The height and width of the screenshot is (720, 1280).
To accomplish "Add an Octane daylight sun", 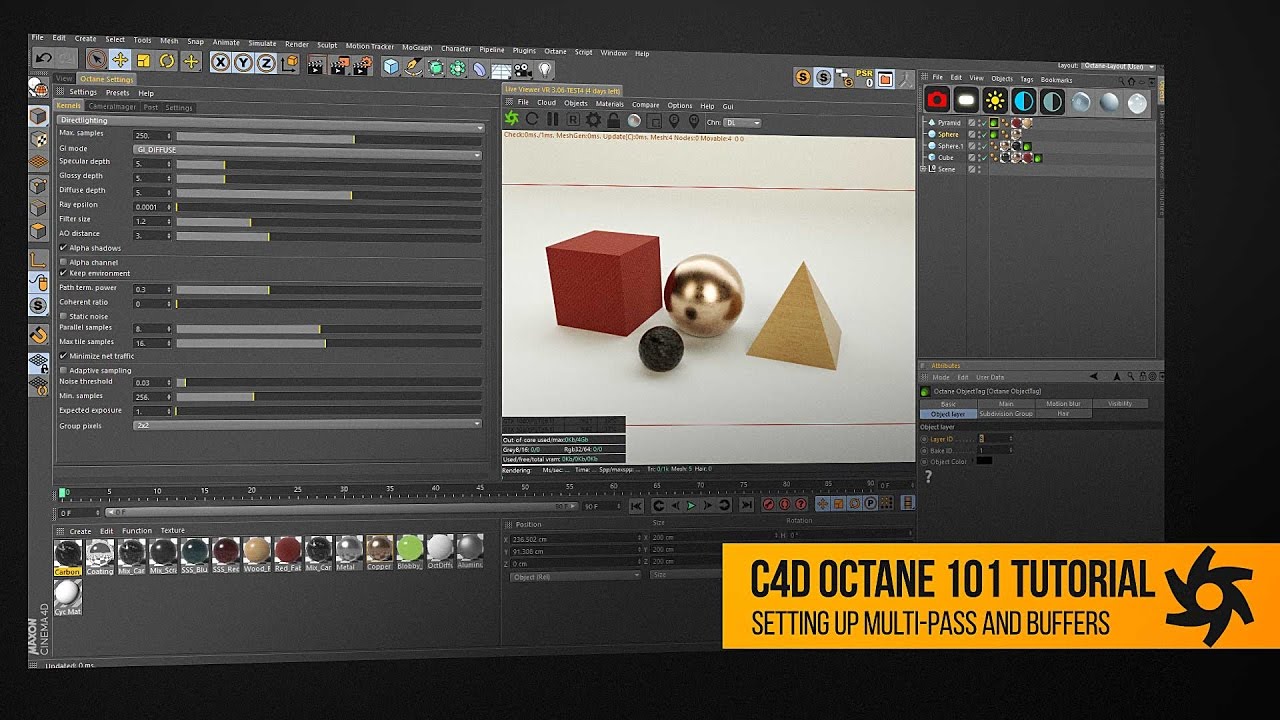I will point(995,100).
